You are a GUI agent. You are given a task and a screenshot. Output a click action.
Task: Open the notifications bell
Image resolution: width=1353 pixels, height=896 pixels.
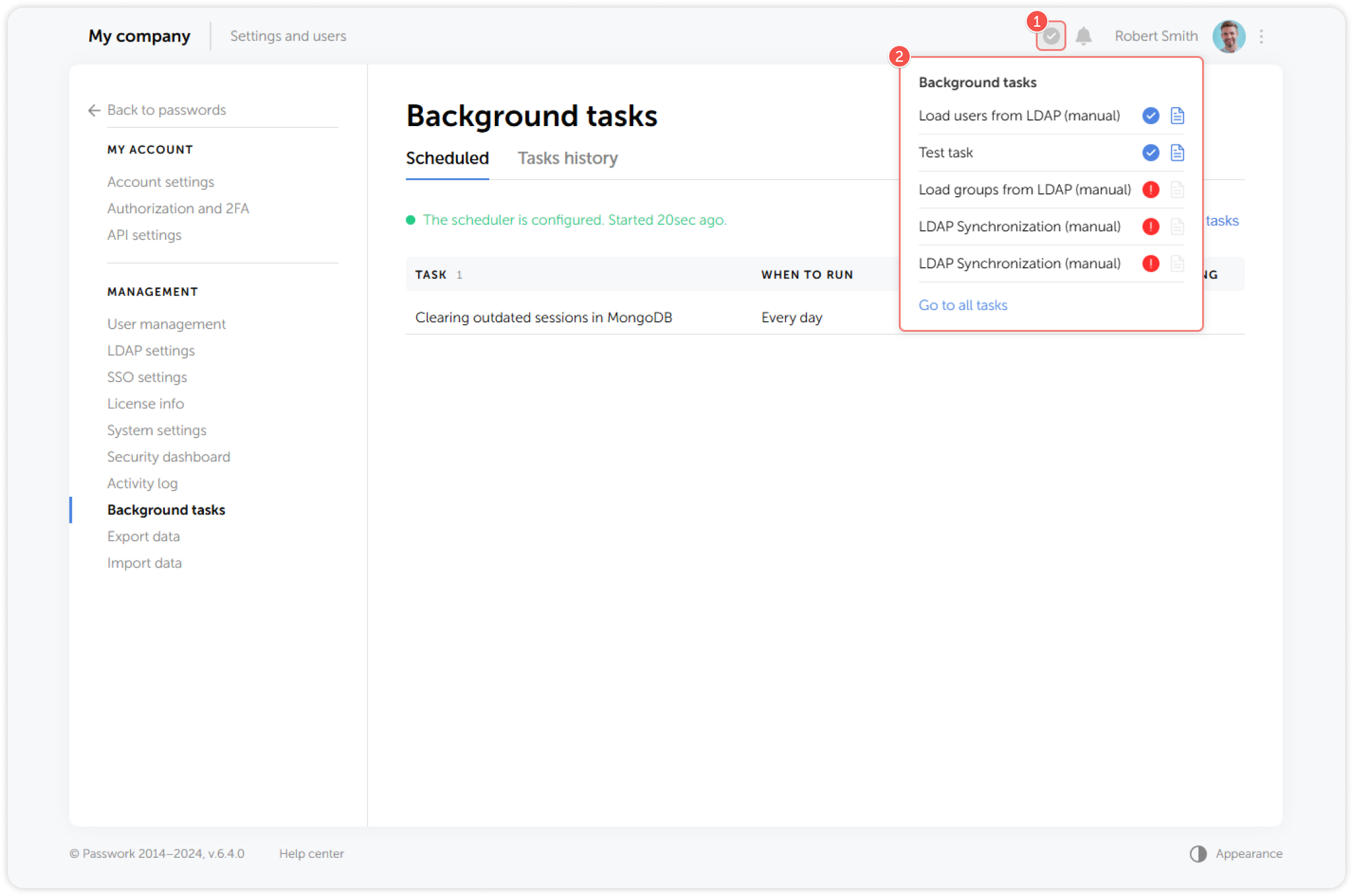pyautogui.click(x=1084, y=36)
